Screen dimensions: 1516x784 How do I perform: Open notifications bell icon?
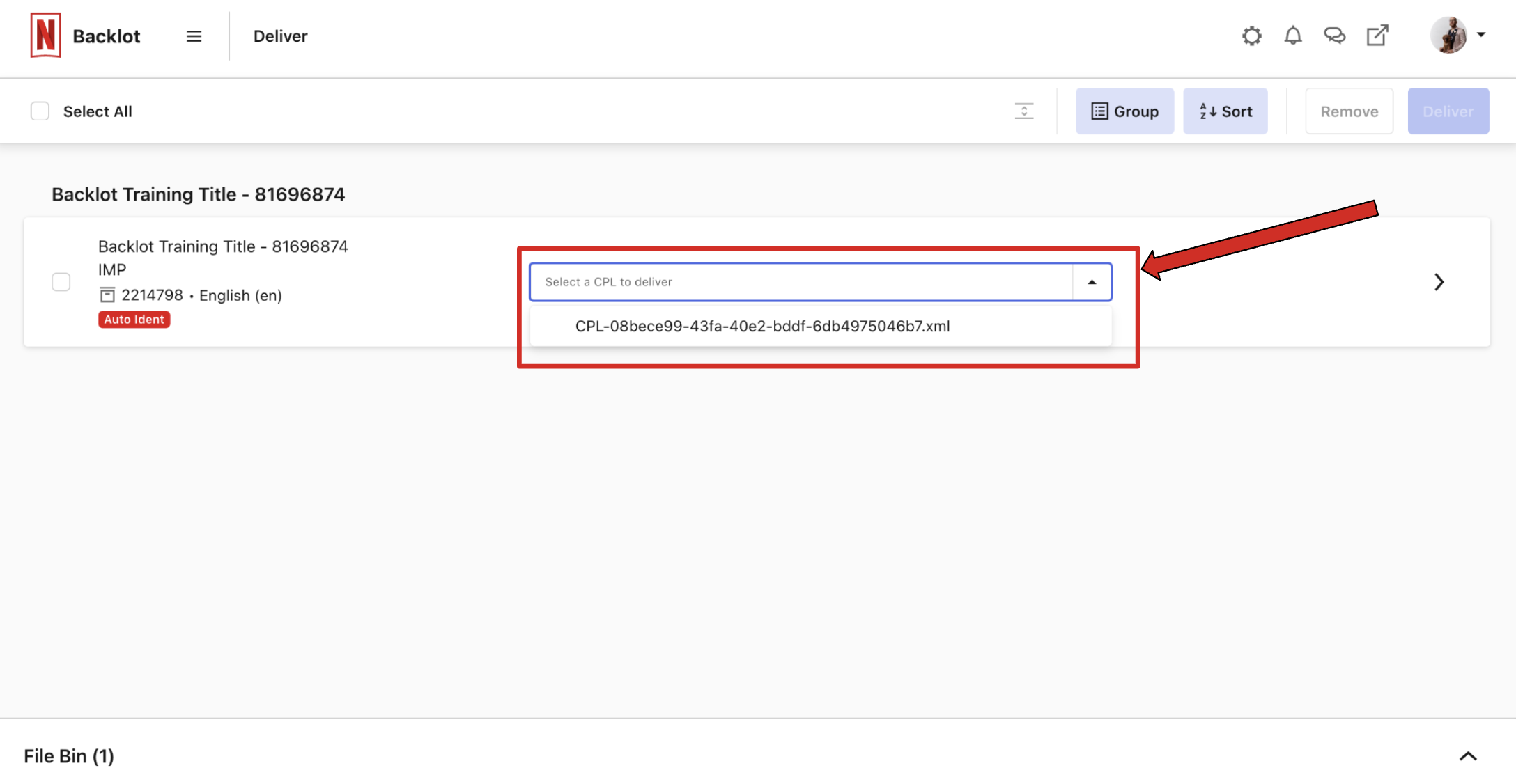(1292, 36)
